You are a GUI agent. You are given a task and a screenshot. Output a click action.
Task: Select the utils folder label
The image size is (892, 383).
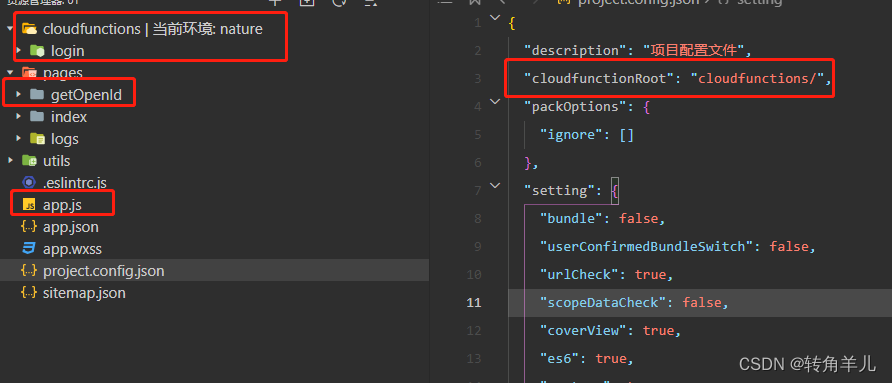tap(57, 161)
